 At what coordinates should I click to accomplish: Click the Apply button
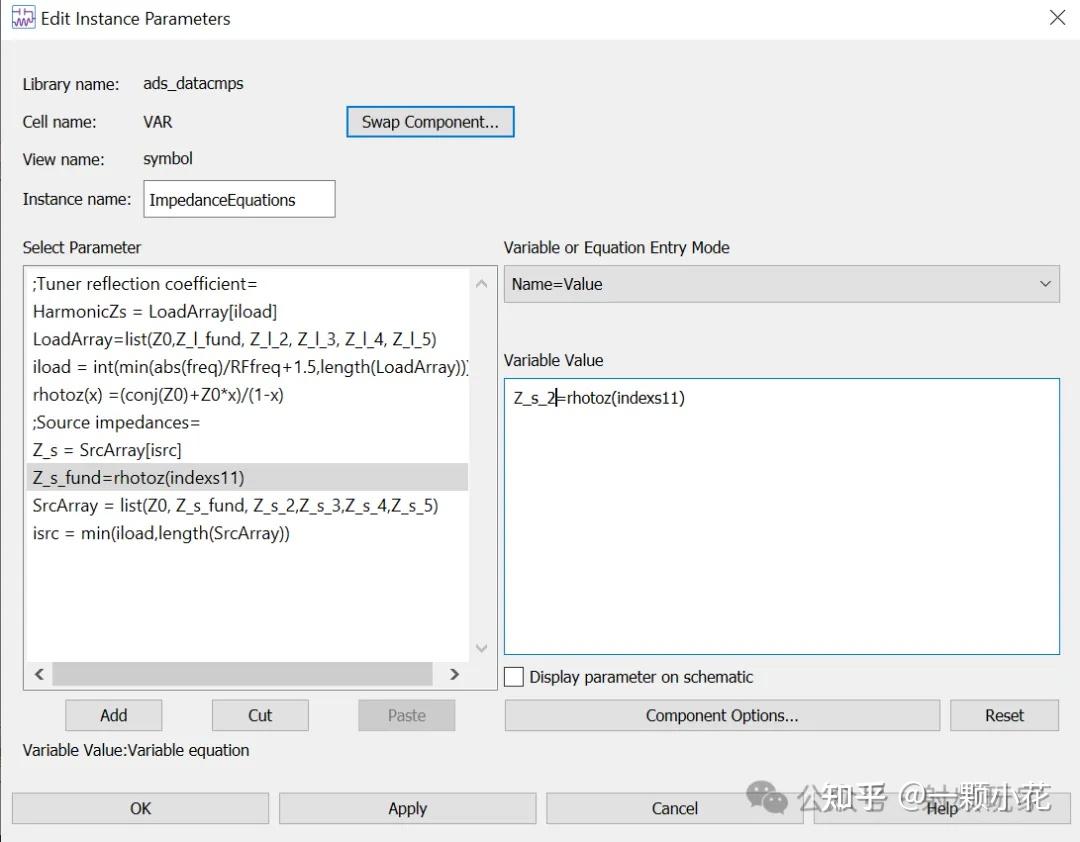pos(407,808)
